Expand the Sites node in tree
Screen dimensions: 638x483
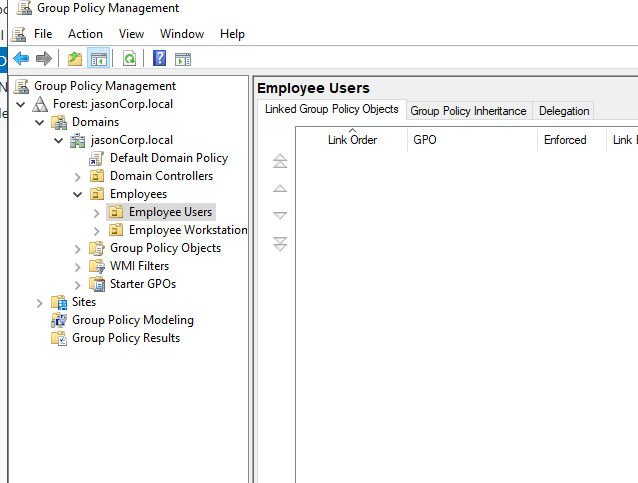click(40, 302)
